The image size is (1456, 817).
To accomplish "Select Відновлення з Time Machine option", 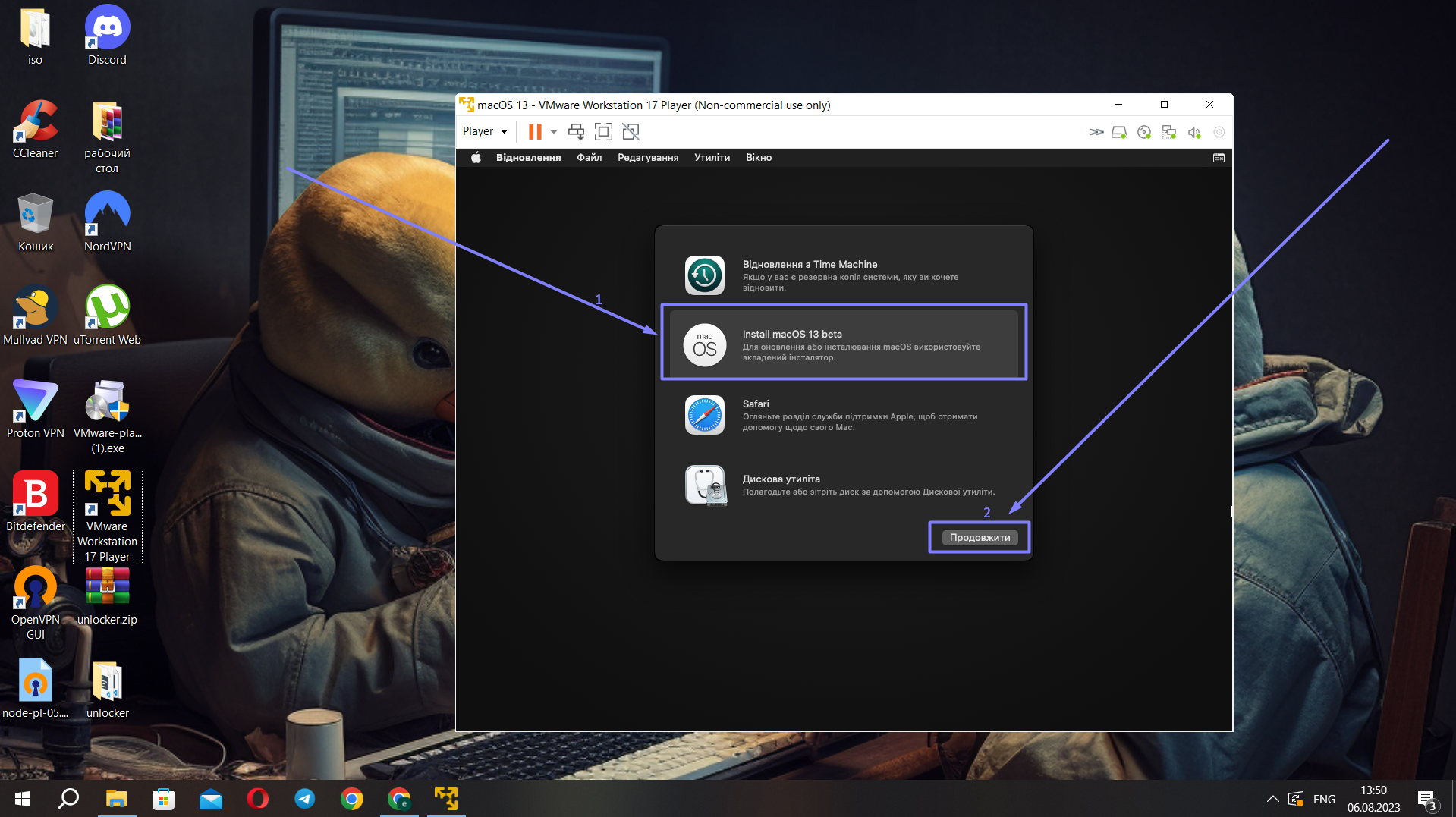I will [x=844, y=275].
